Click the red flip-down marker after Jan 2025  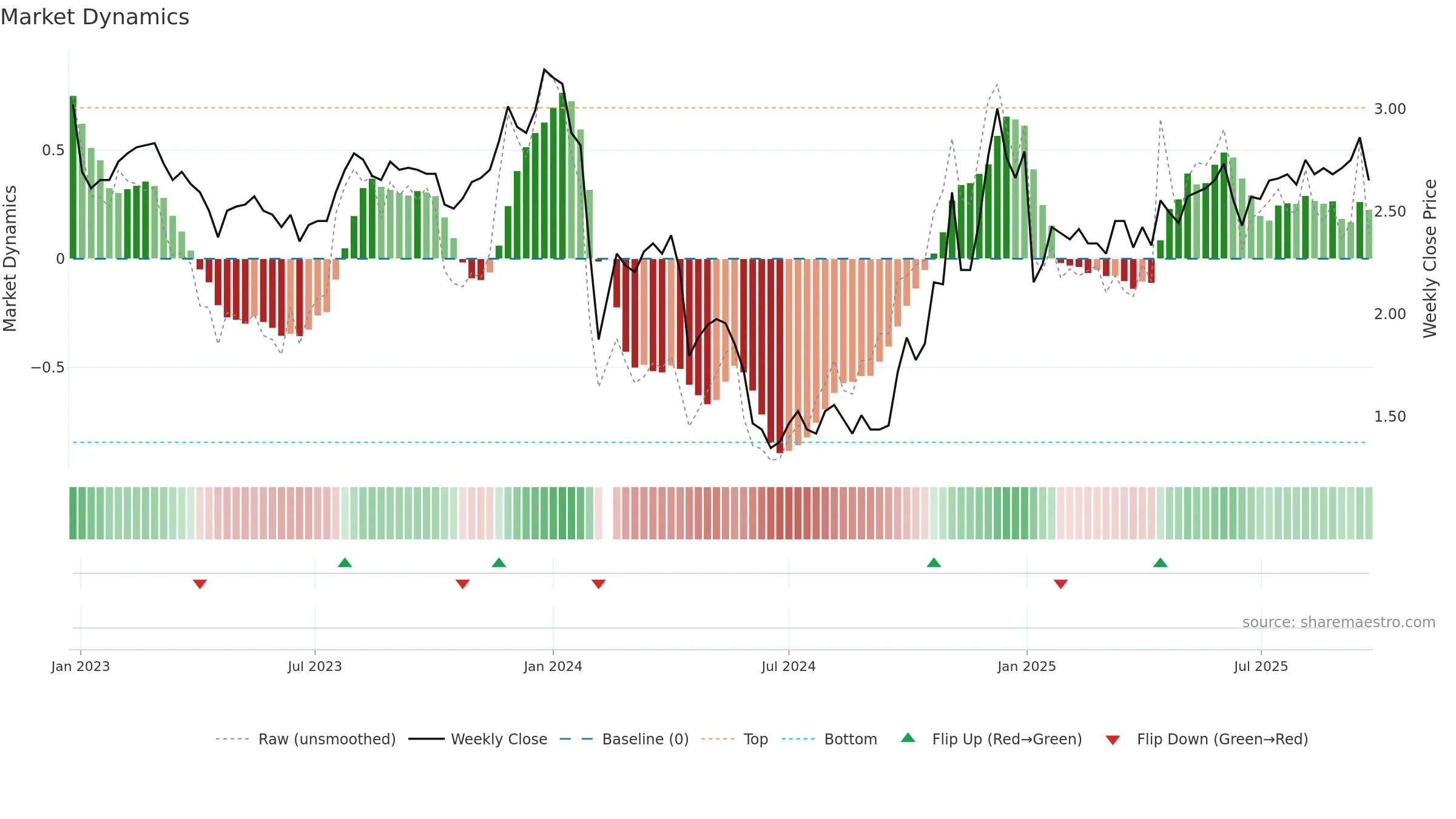(1061, 584)
